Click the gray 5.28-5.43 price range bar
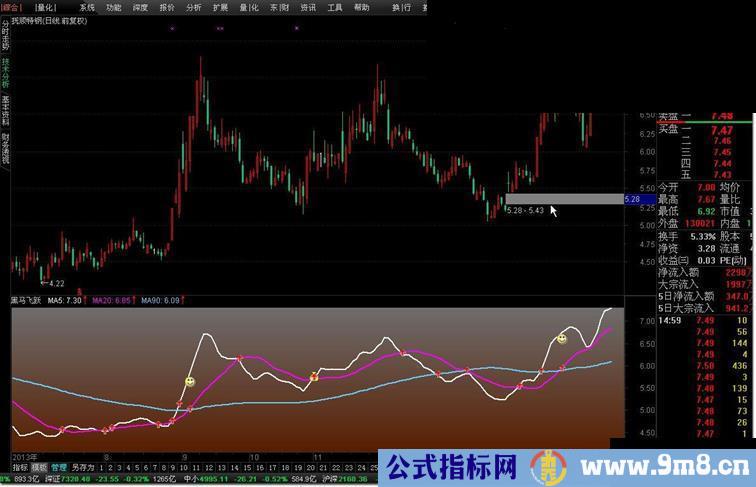This screenshot has height=487, width=756. [x=563, y=200]
